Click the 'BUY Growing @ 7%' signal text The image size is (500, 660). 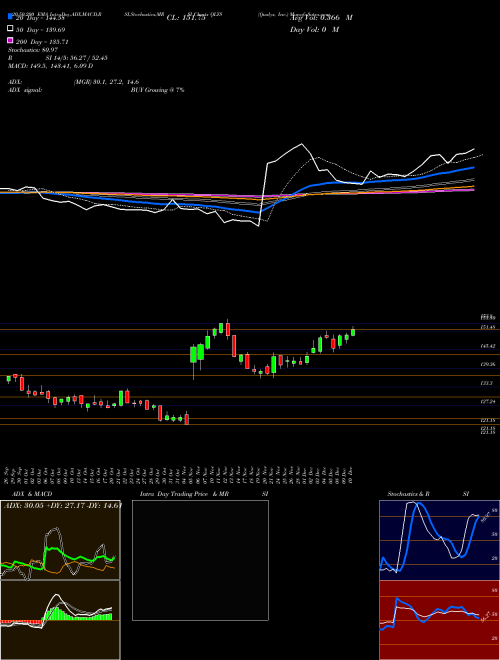point(157,90)
